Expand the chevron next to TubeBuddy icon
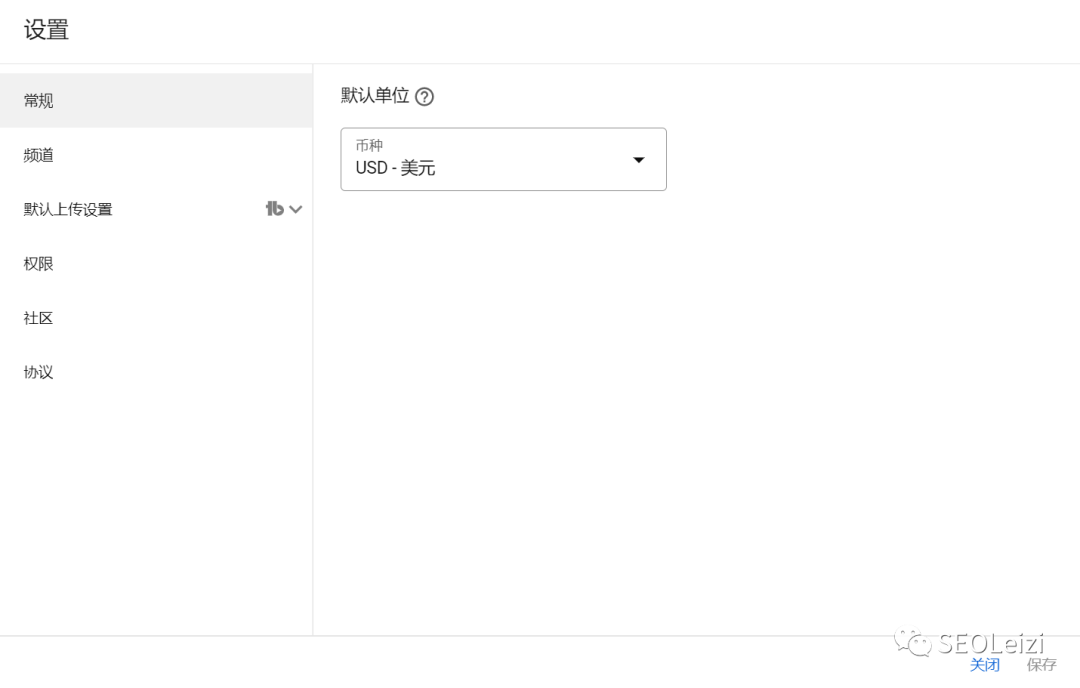Screen dimensions: 1080x688 coord(296,209)
